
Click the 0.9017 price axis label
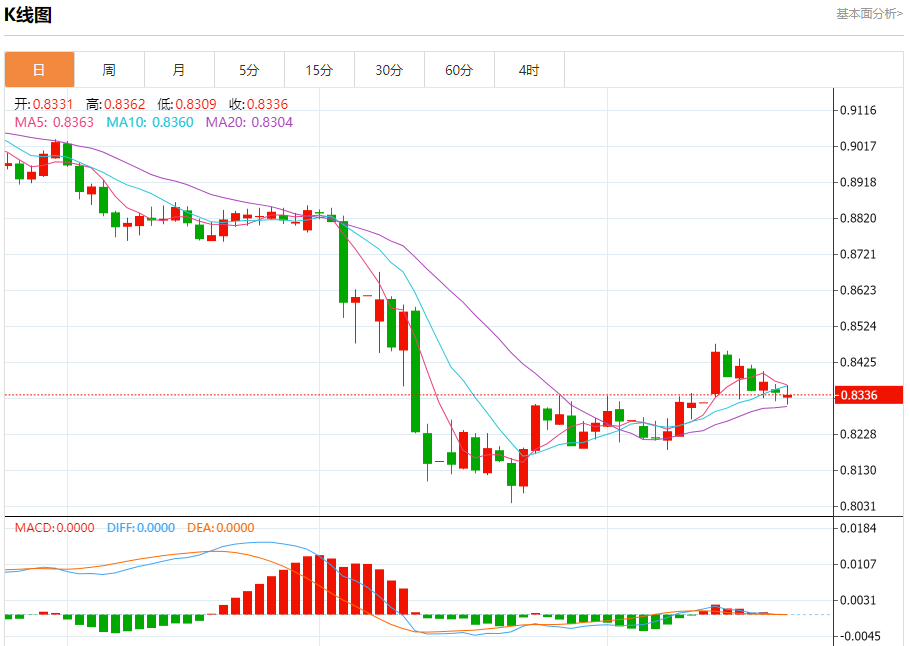click(x=858, y=146)
